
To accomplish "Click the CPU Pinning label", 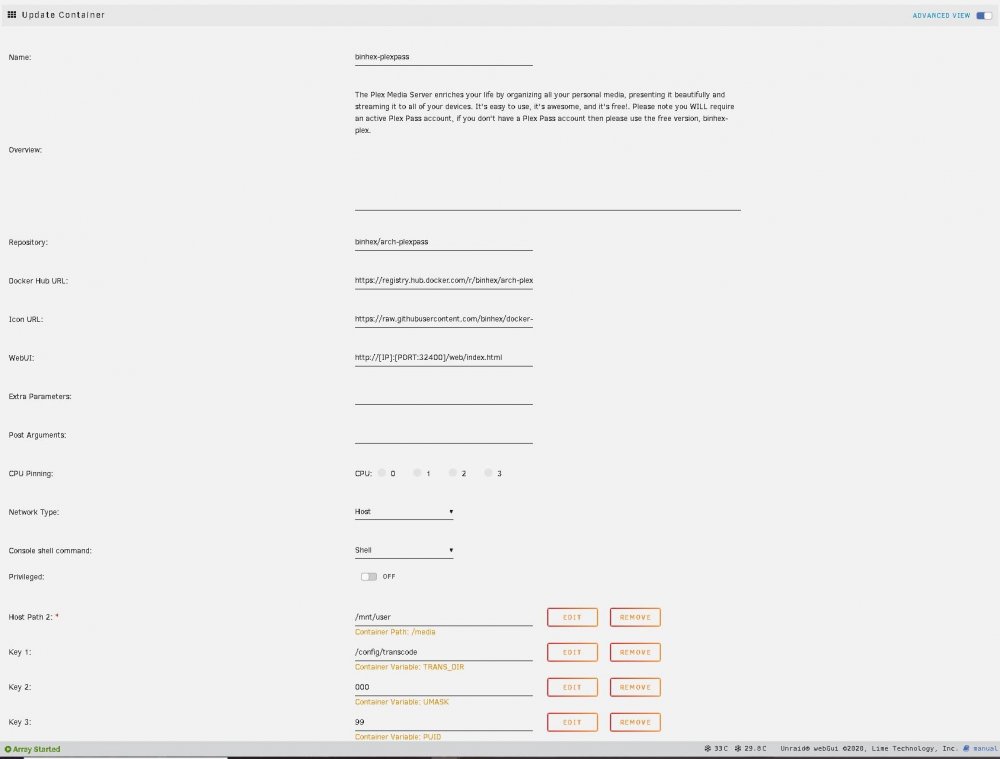I will [31, 474].
